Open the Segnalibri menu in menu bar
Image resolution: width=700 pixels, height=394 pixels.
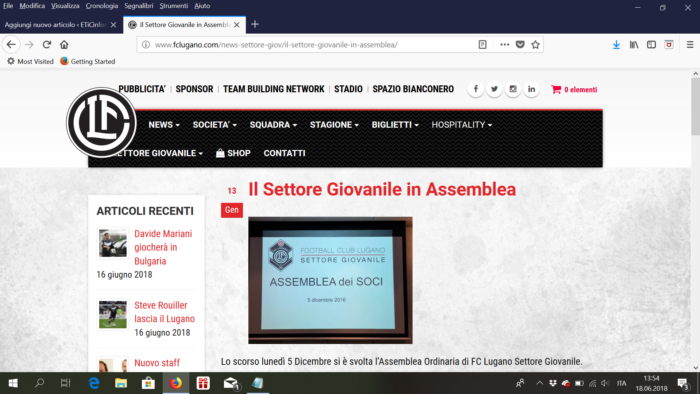(x=138, y=6)
